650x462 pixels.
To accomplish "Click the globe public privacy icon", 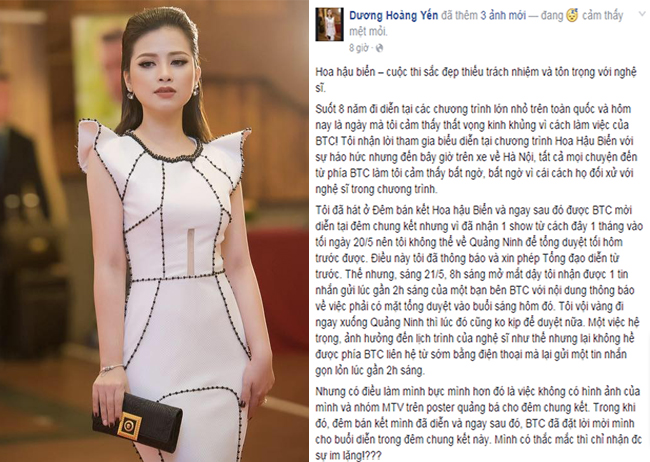I will [x=379, y=48].
